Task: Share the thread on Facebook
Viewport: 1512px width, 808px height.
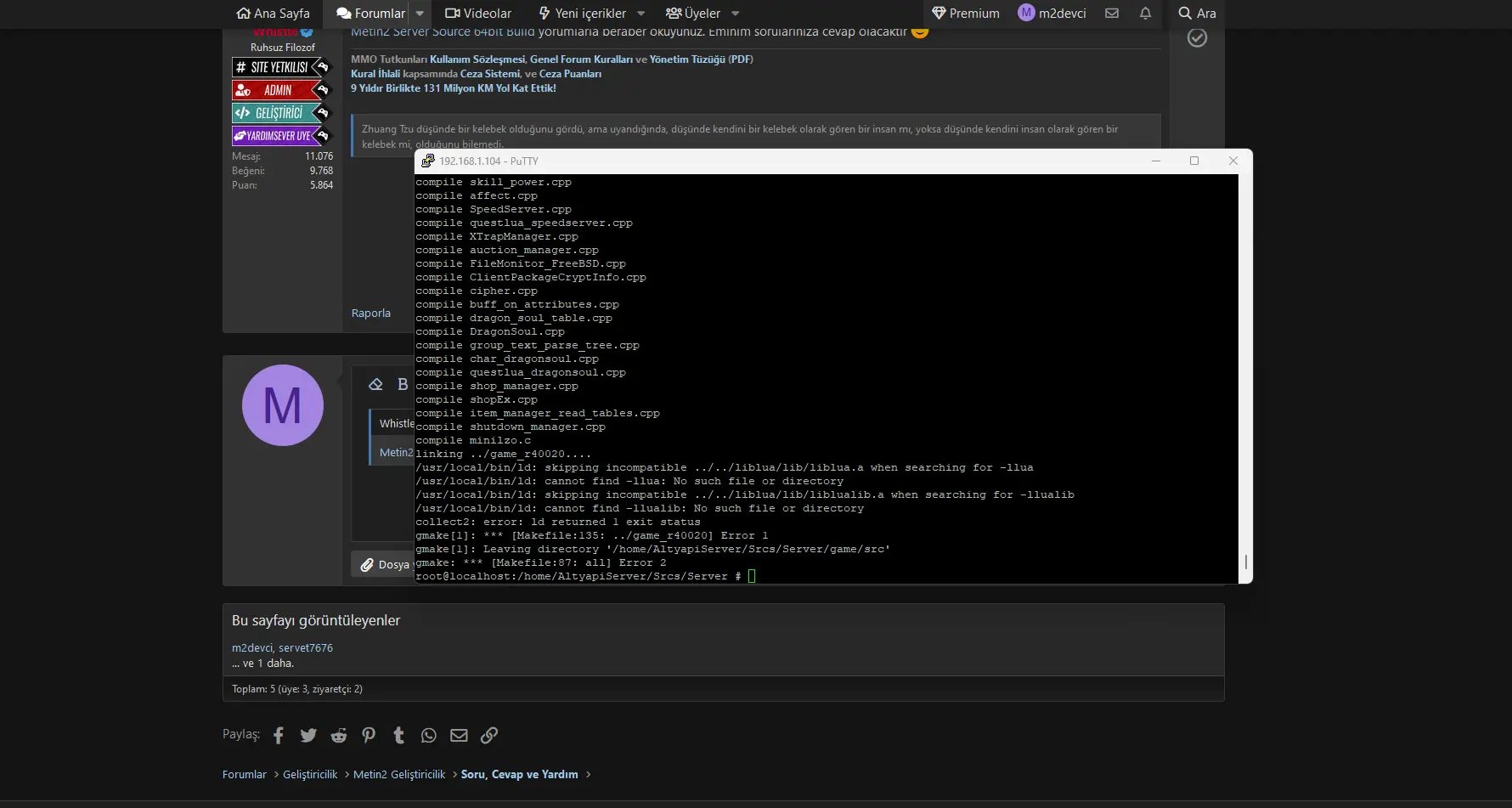Action: pos(279,736)
